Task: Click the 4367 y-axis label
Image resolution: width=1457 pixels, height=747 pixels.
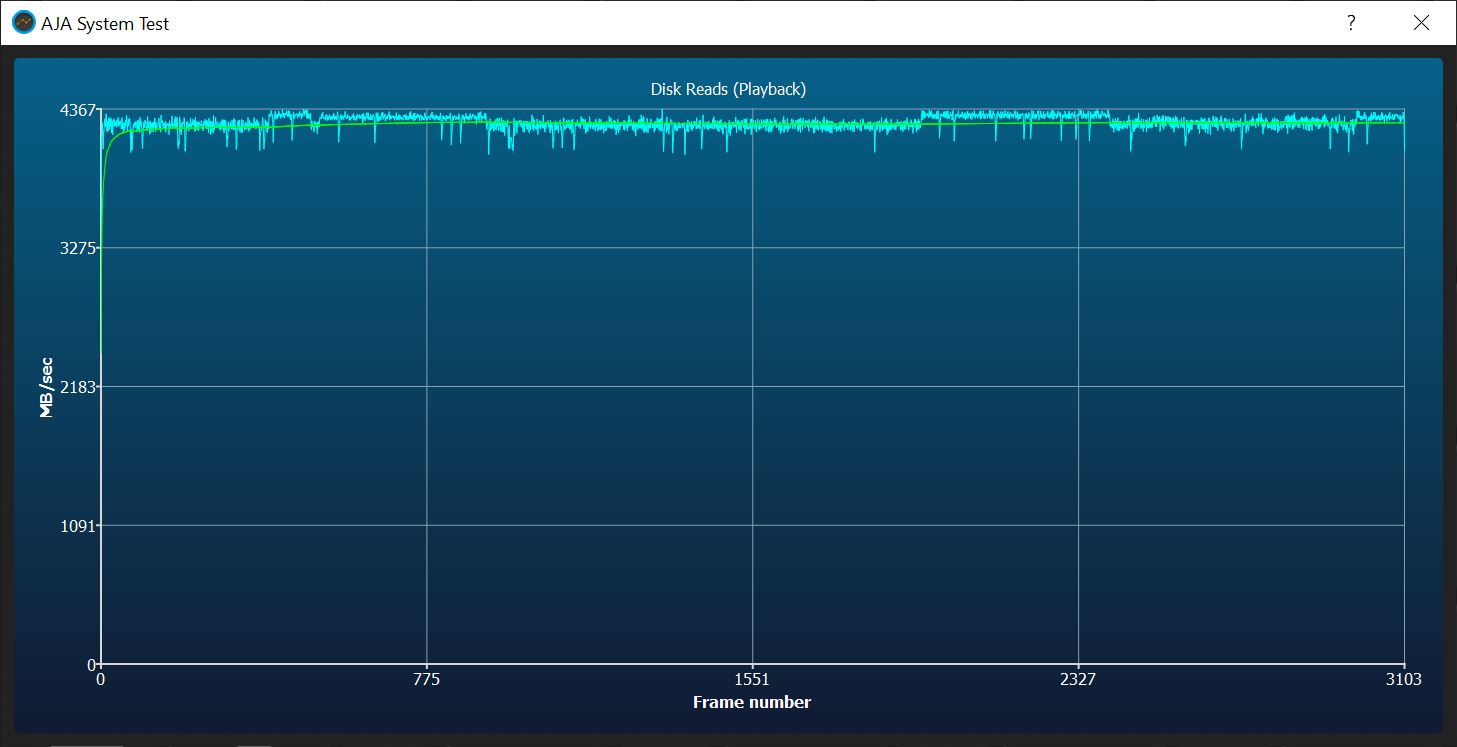Action: click(79, 109)
